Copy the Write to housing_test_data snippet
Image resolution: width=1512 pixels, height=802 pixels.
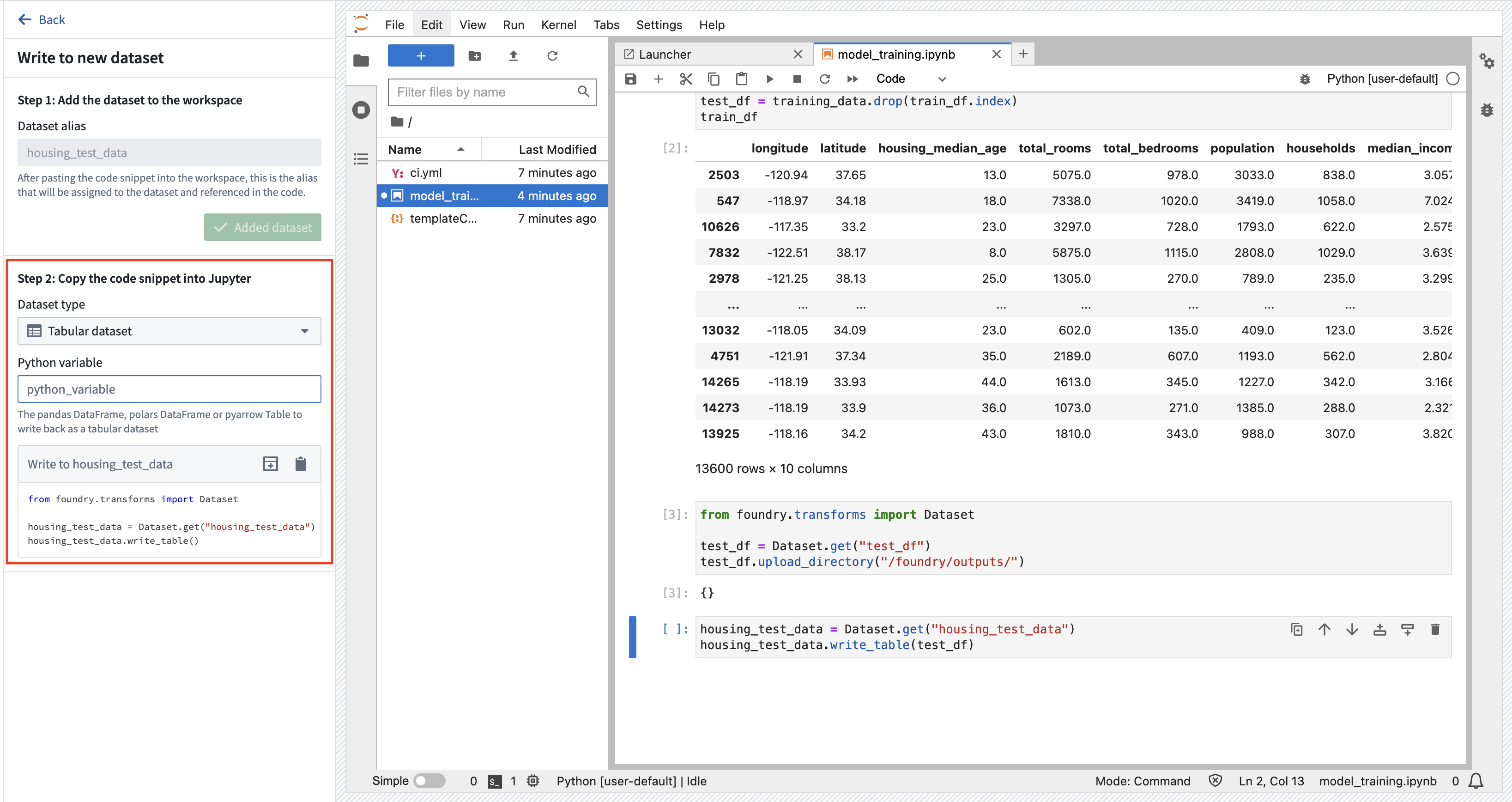coord(301,464)
